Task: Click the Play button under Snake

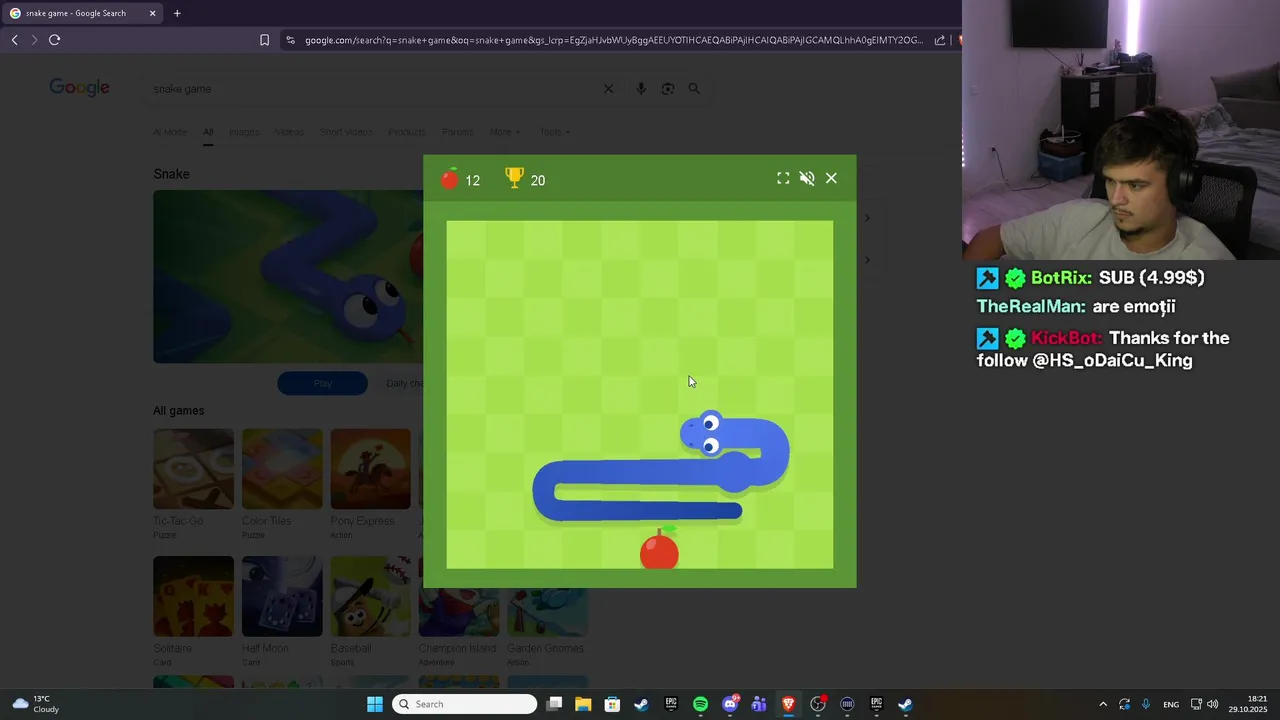Action: coord(322,383)
